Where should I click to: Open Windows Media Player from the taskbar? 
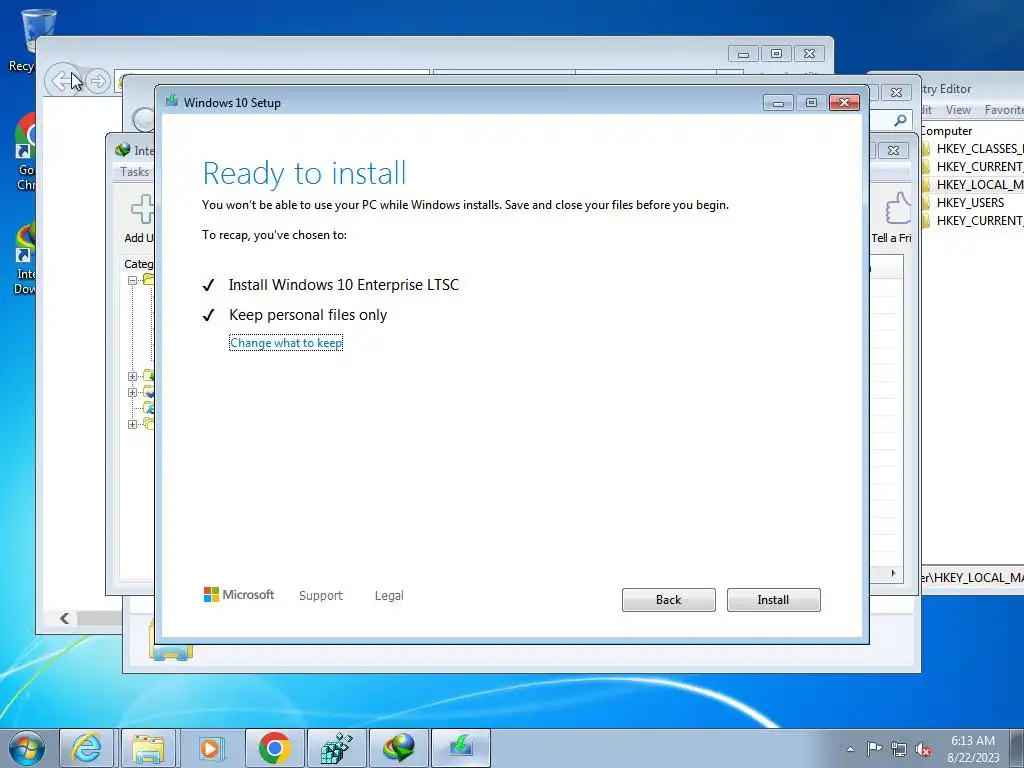[210, 748]
